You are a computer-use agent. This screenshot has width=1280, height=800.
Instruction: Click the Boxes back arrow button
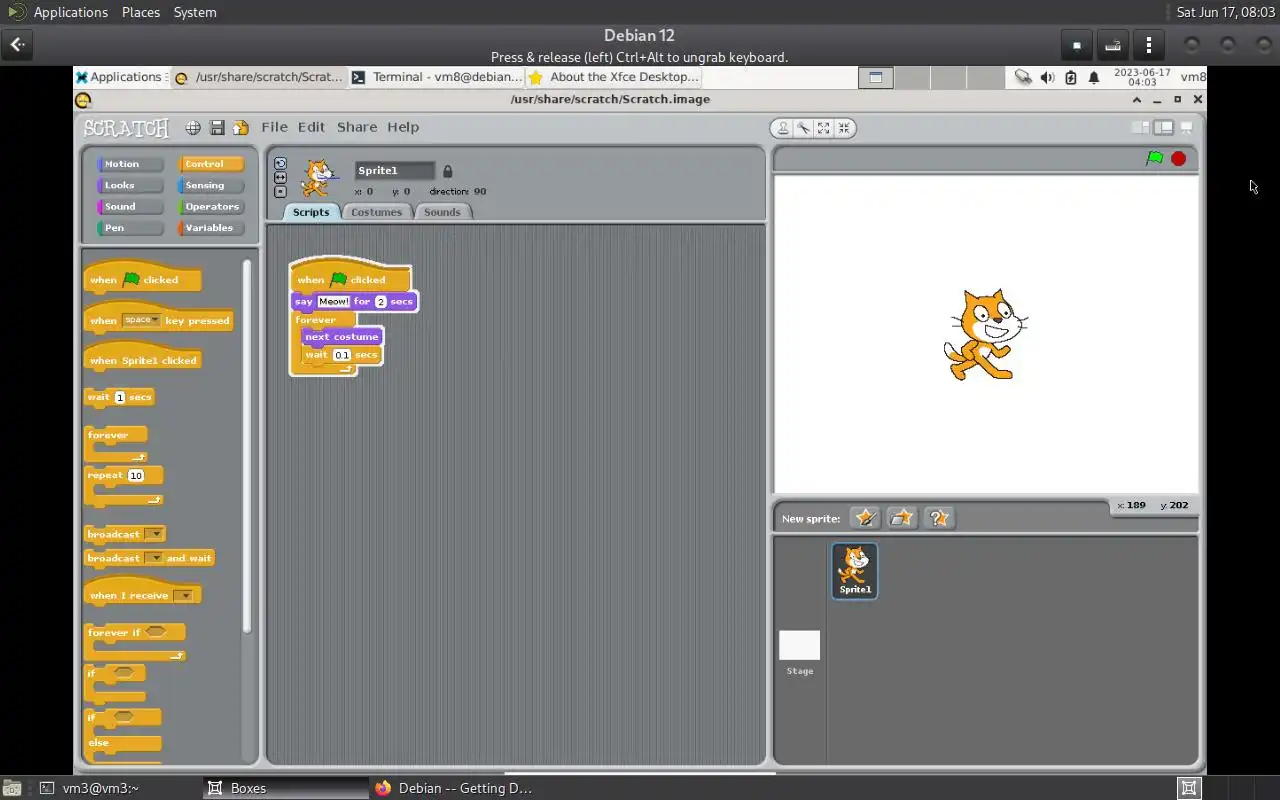point(18,44)
